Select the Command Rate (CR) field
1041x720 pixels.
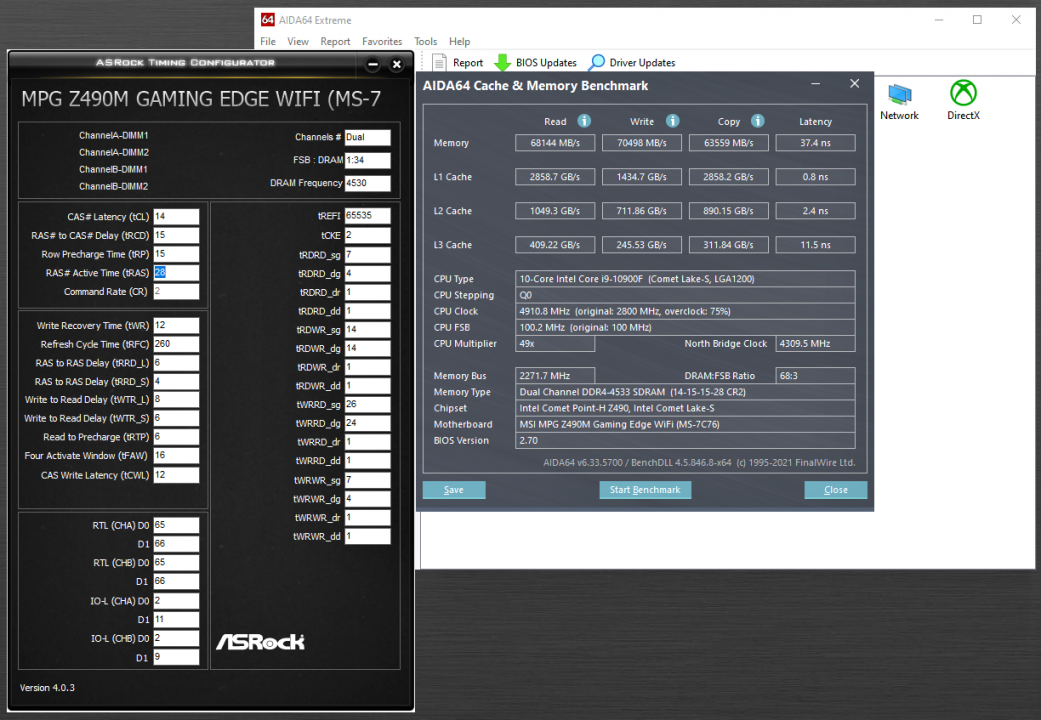176,291
